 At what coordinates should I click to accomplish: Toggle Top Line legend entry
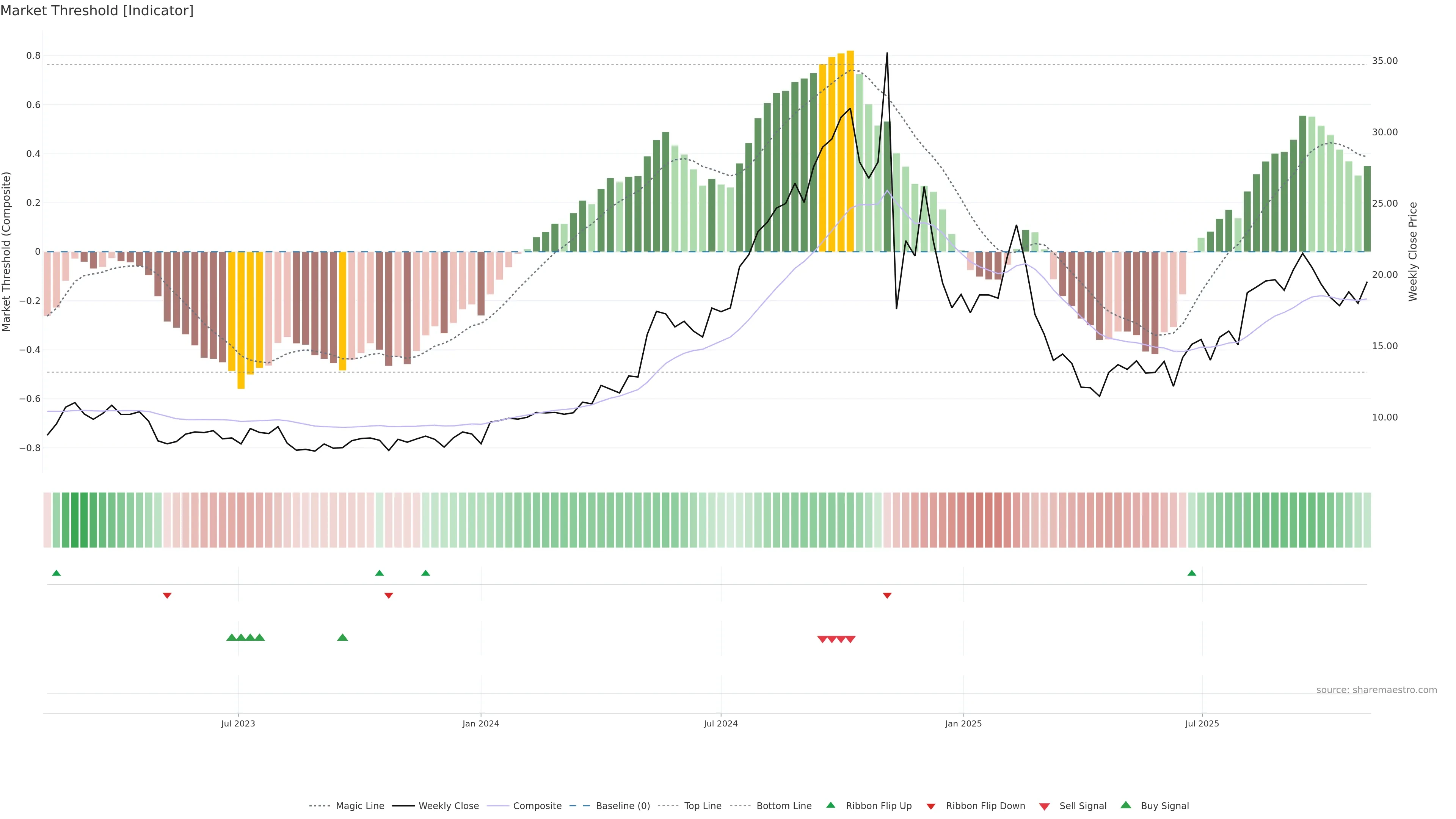pos(703,806)
